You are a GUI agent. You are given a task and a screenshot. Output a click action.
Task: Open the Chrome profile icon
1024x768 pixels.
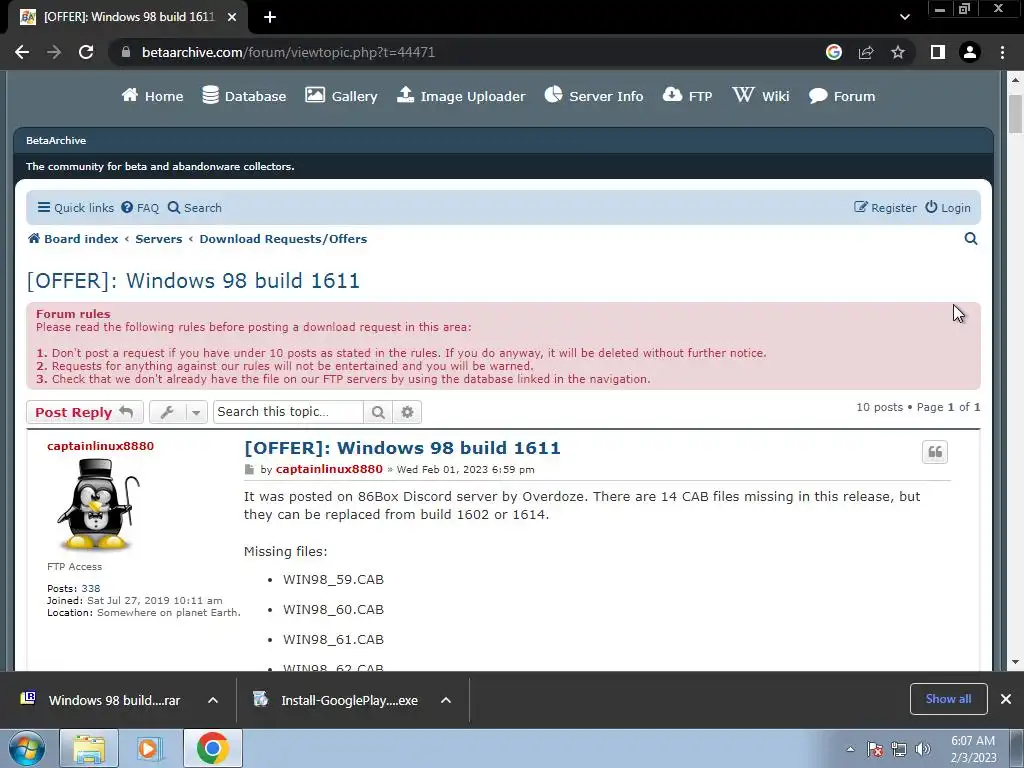click(970, 52)
